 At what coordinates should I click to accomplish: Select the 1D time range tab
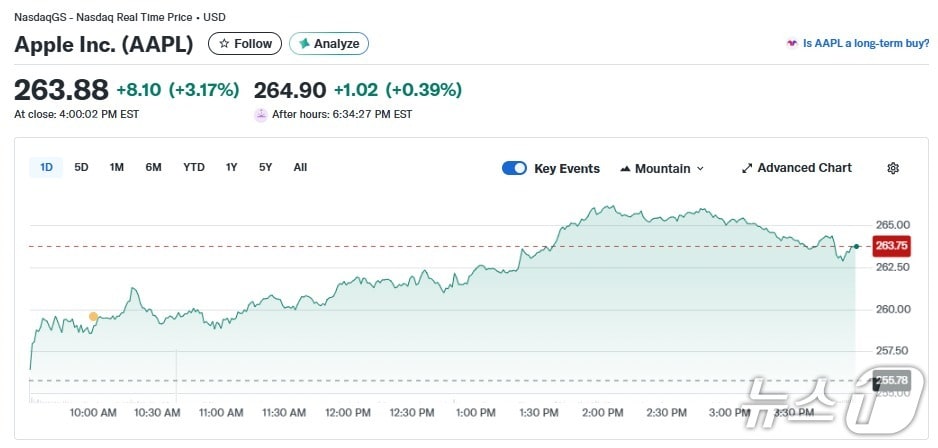[x=46, y=167]
